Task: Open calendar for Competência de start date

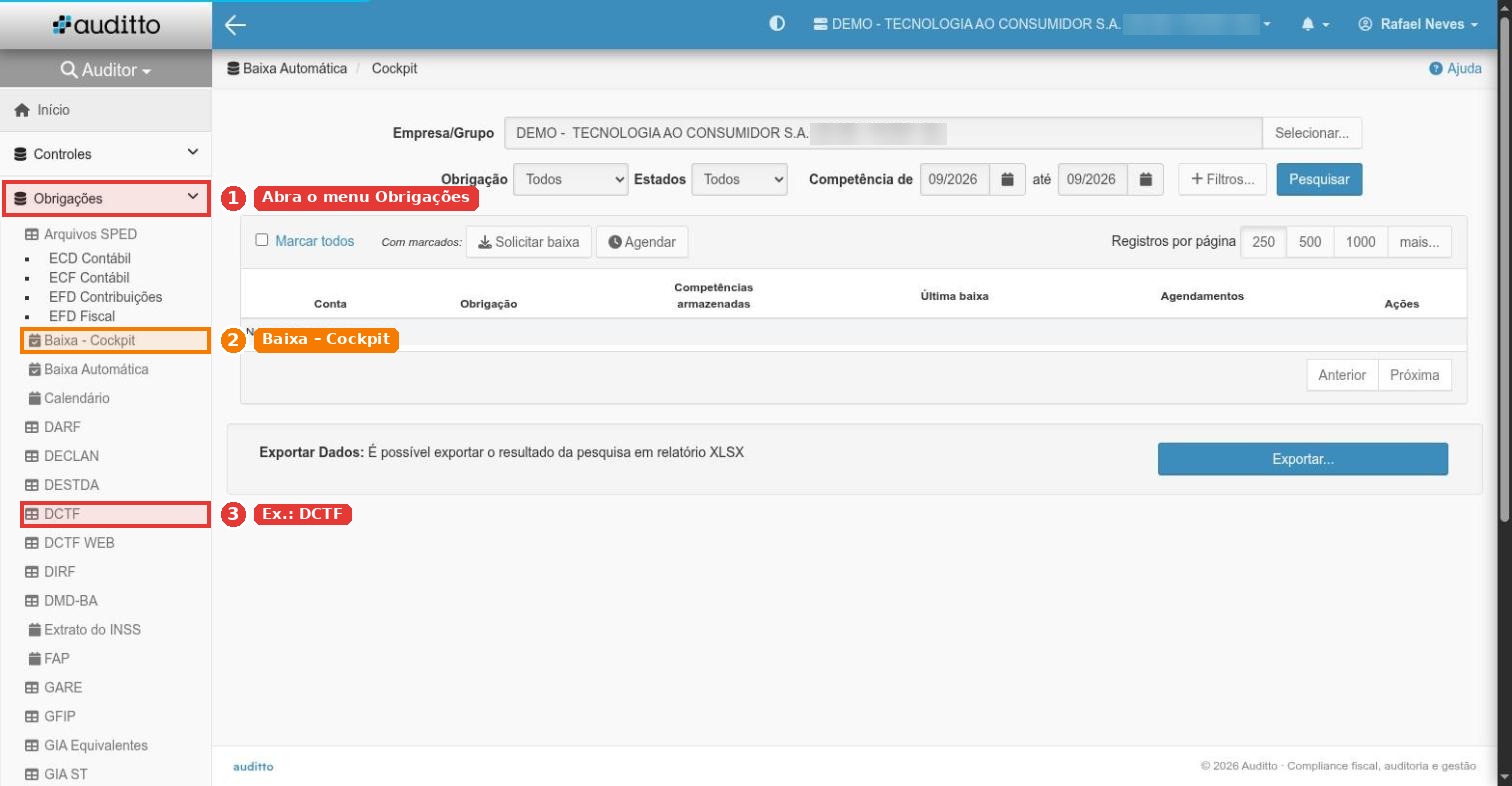Action: coord(1007,180)
